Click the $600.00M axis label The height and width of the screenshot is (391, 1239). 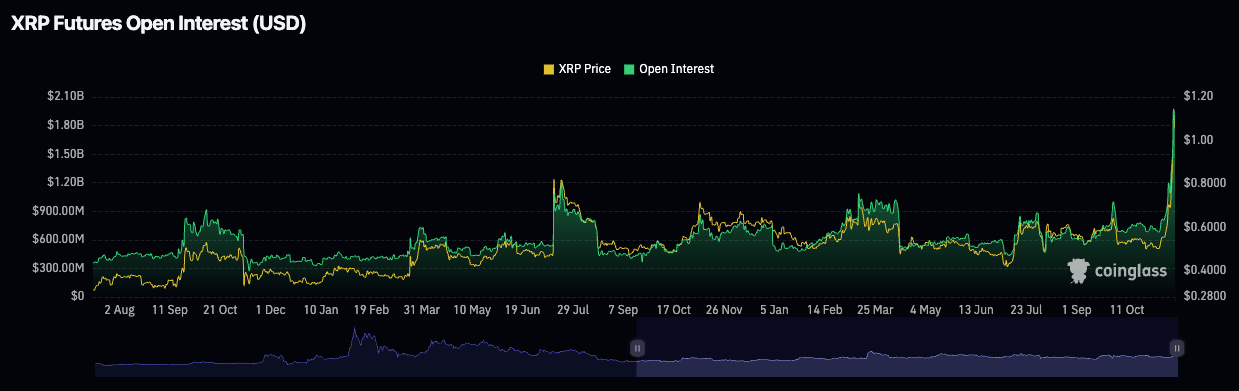tap(59, 239)
